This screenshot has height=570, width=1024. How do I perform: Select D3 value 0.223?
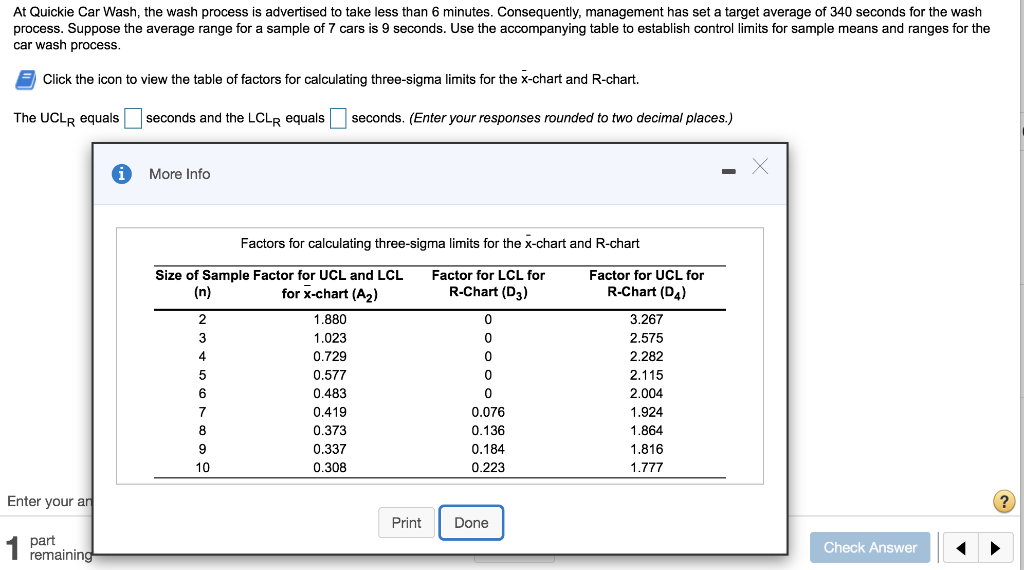click(x=488, y=467)
